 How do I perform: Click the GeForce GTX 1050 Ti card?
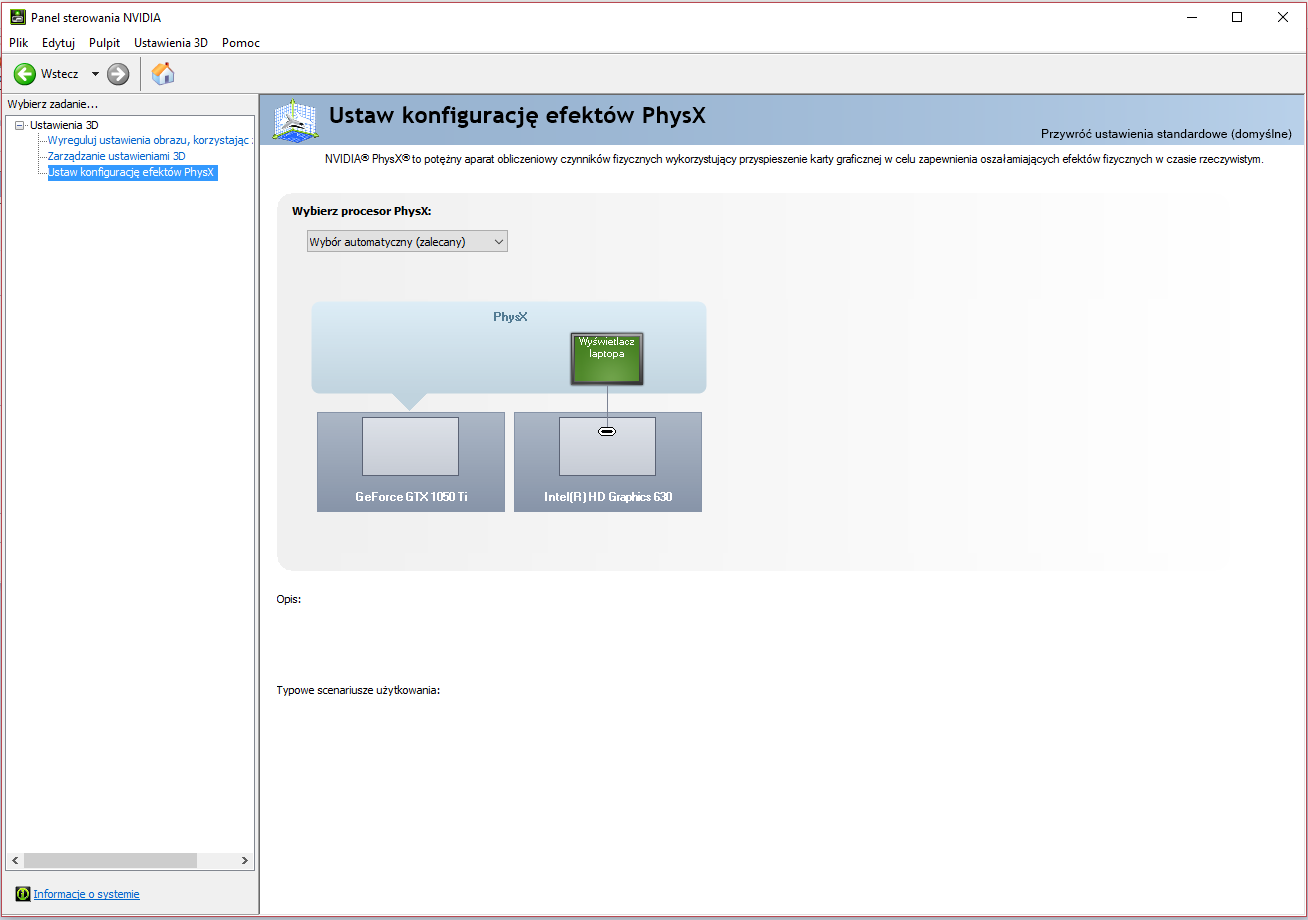point(411,462)
